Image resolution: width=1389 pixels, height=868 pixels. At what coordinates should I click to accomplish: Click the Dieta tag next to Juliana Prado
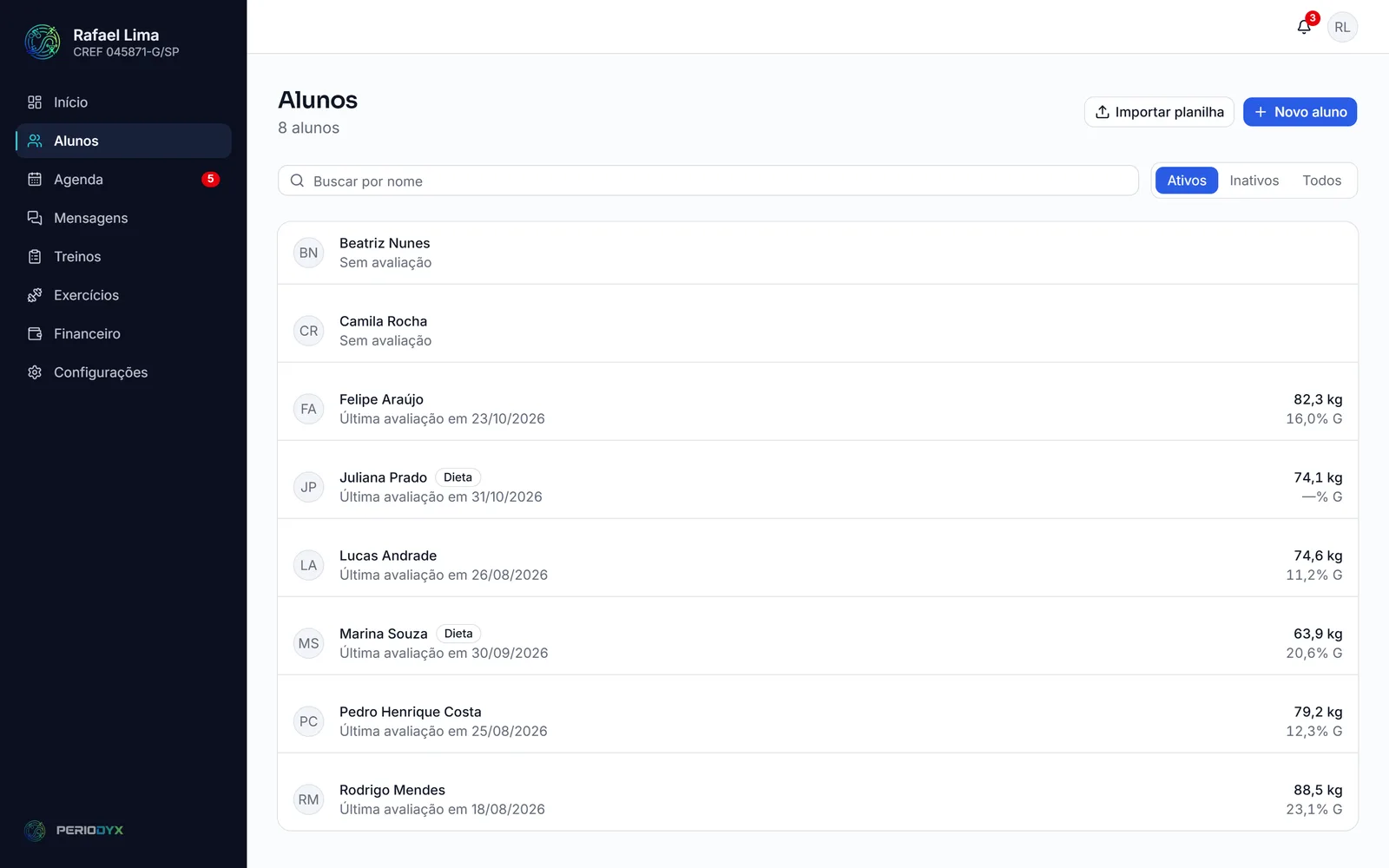pyautogui.click(x=458, y=477)
